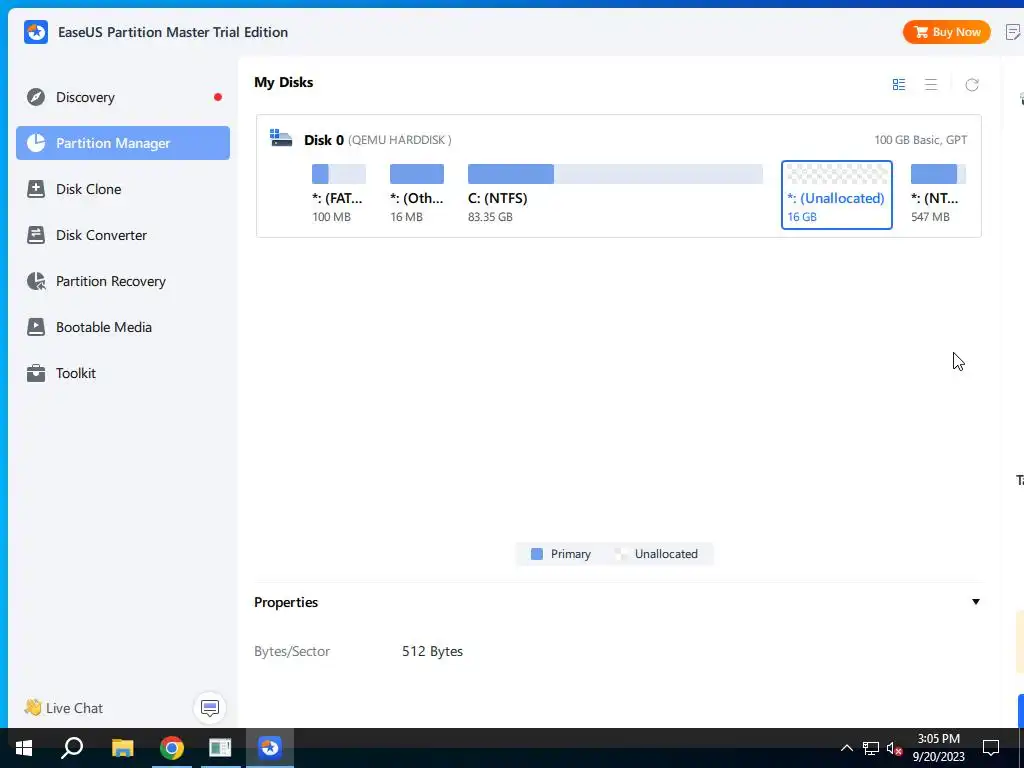Click the muted volume tray icon
This screenshot has width=1024, height=768.
point(894,748)
